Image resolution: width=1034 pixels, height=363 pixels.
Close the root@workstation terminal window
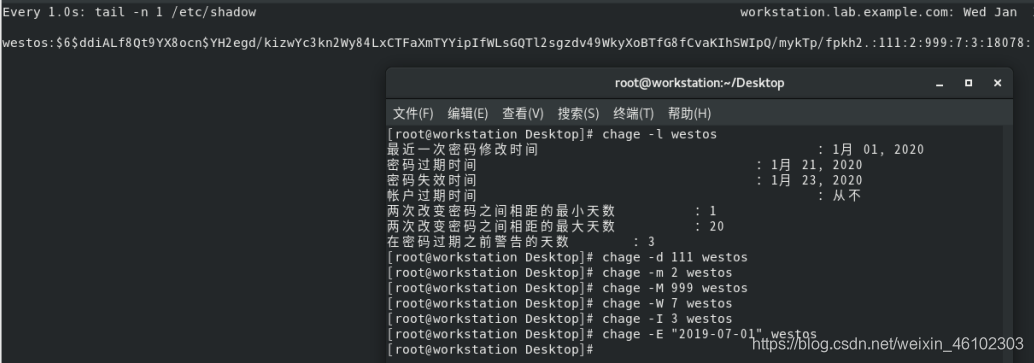997,83
